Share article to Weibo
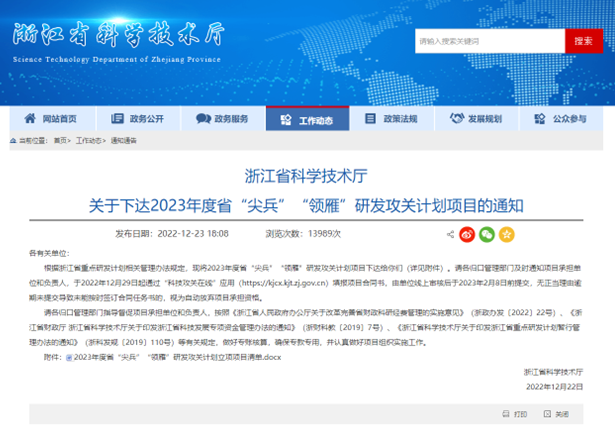Image resolution: width=615 pixels, height=432 pixels. pos(467,234)
